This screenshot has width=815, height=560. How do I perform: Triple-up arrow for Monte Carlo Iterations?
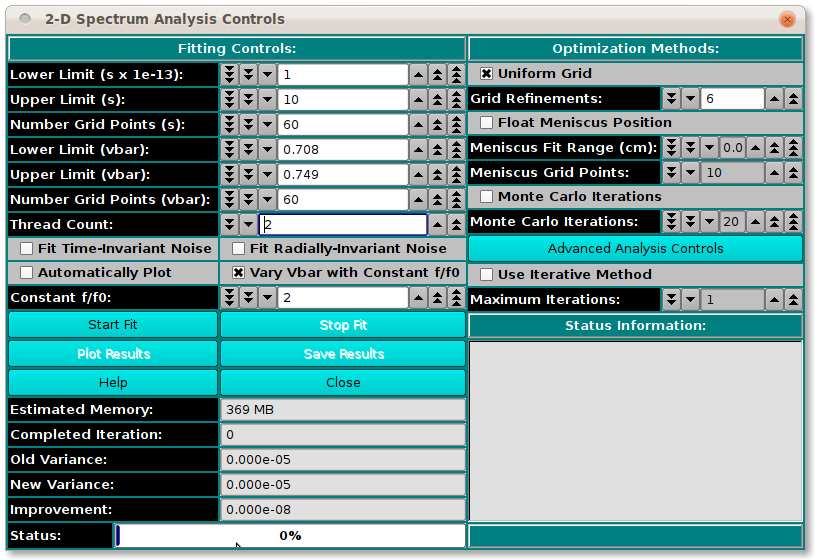point(793,222)
